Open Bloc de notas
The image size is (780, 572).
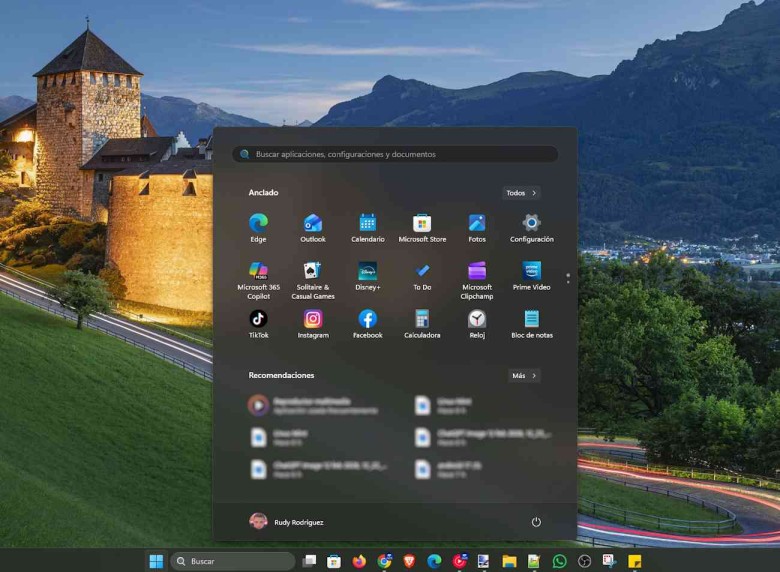531,319
